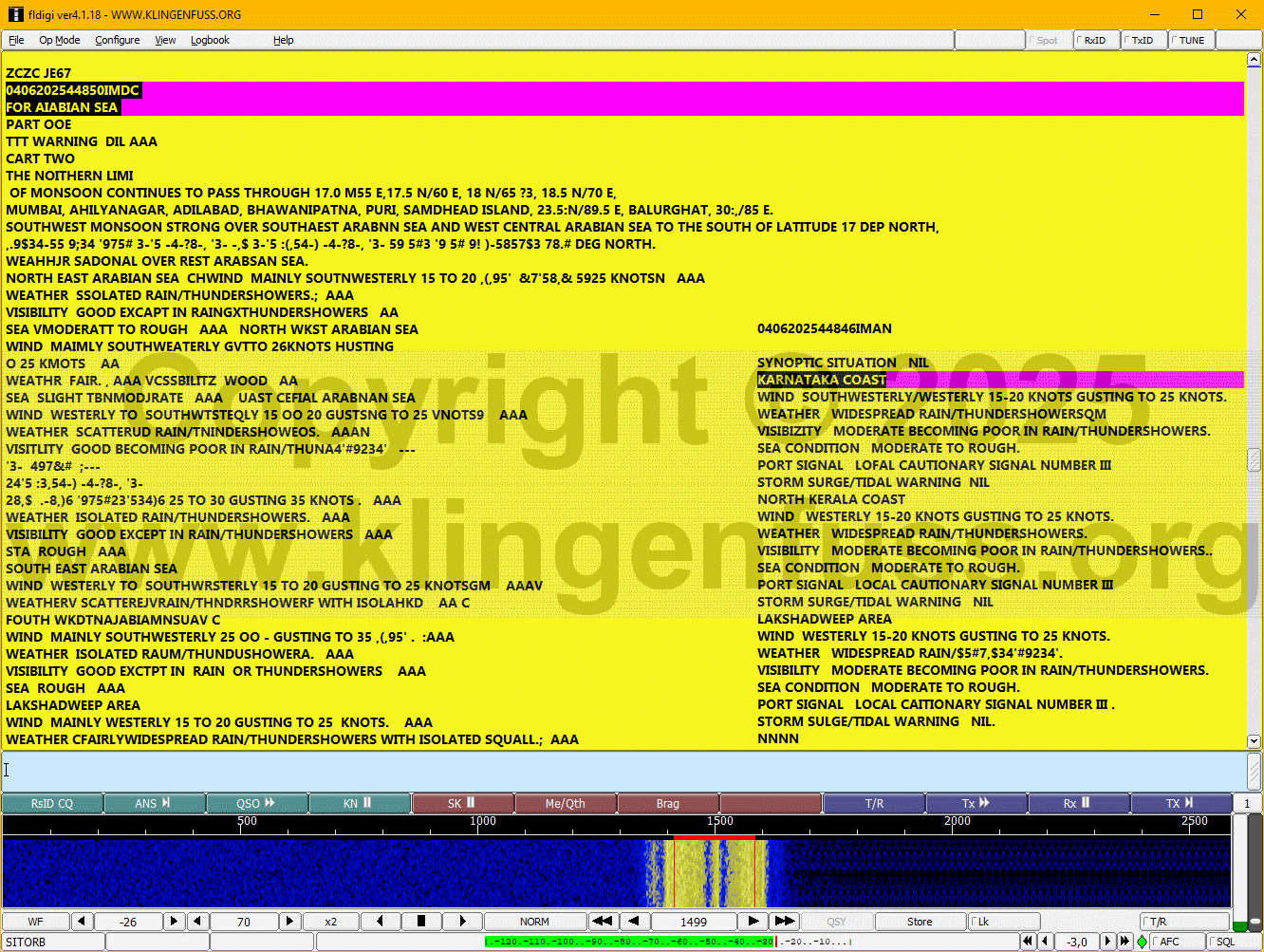Click the NORM waterfall speed button
The height and width of the screenshot is (952, 1264).
coord(534,922)
